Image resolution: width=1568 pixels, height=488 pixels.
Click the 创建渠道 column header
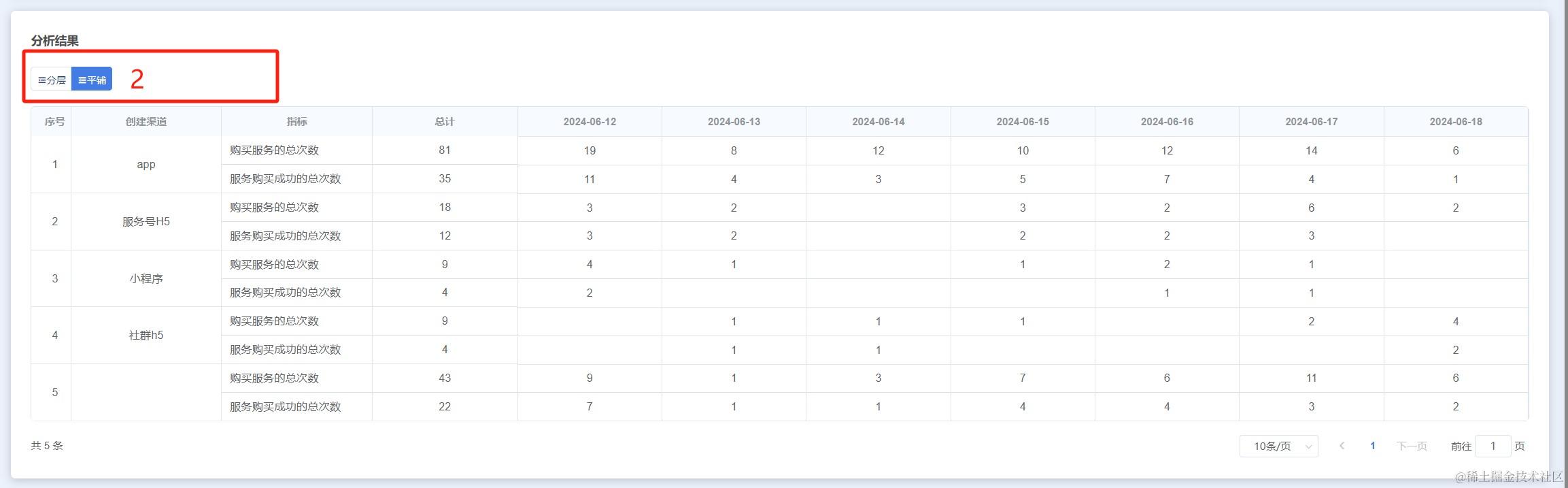[x=146, y=122]
